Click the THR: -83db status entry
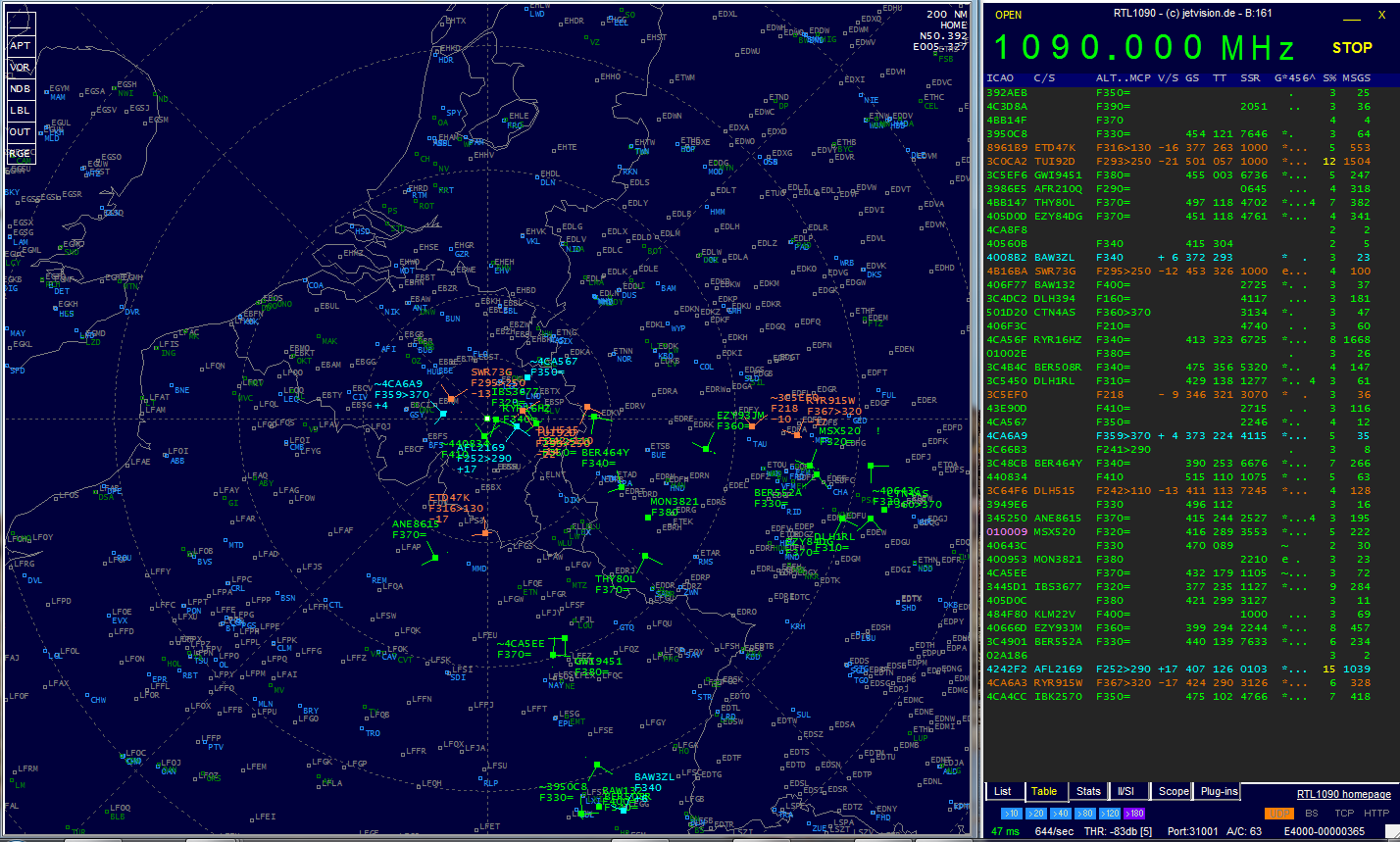 [x=1117, y=831]
